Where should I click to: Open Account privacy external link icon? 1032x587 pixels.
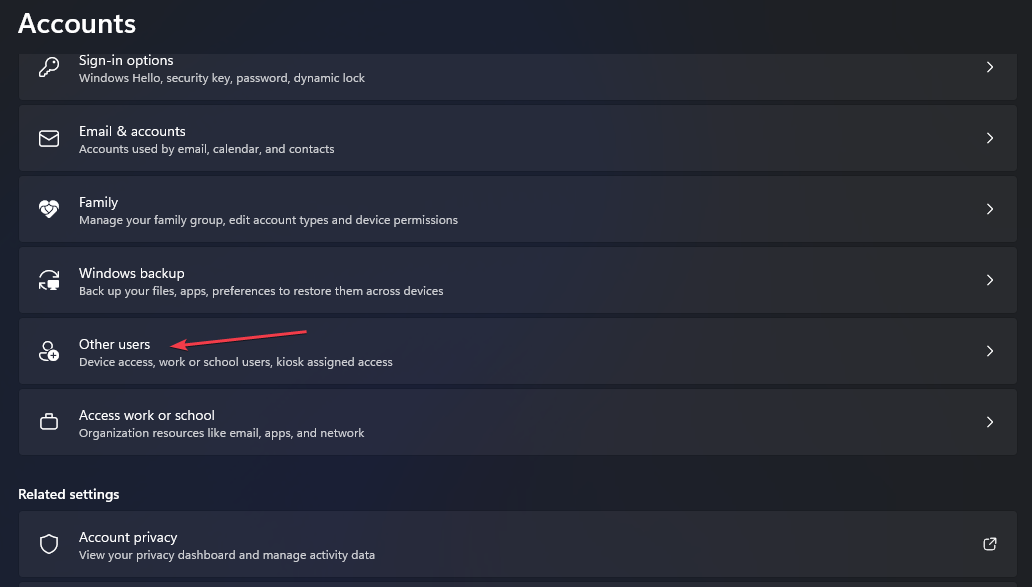(x=989, y=544)
